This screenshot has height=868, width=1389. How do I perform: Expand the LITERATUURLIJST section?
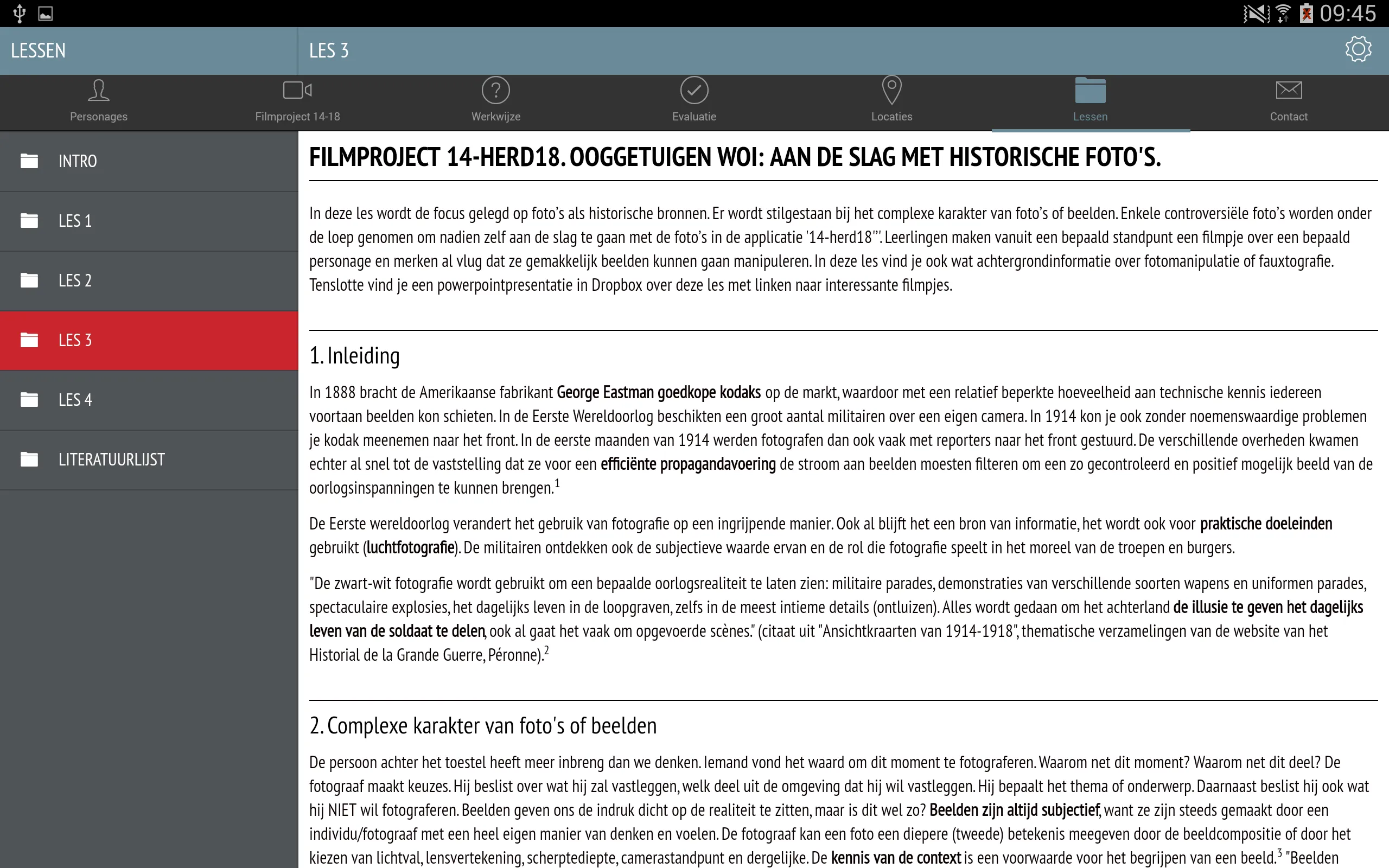tap(149, 459)
